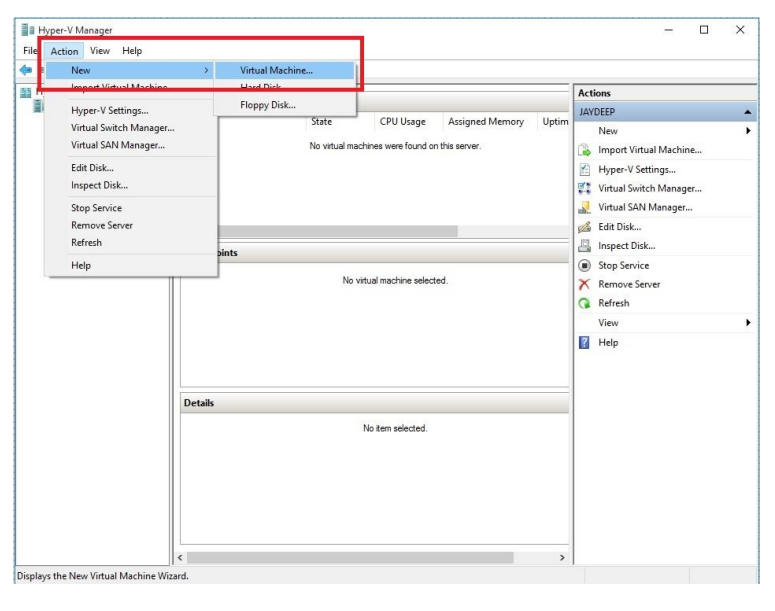Click Inspect Disk... link in Actions pane
This screenshot has height=611, width=775.
click(627, 246)
